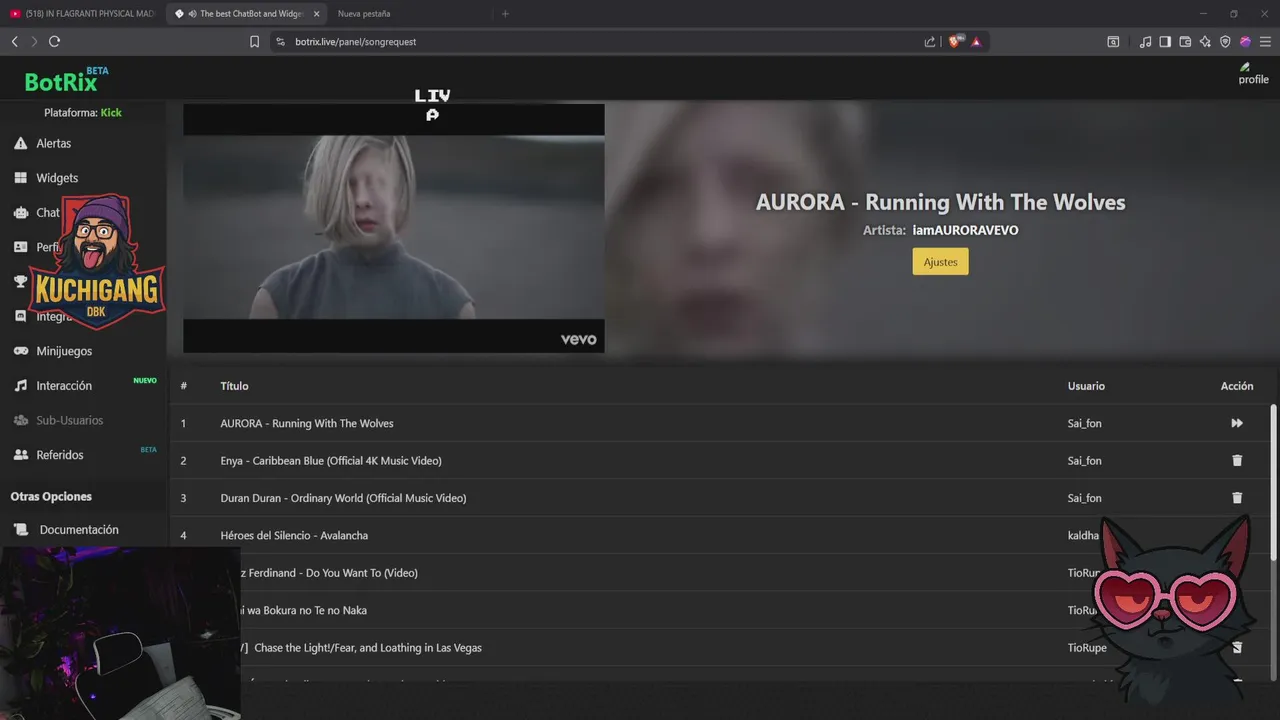
Task: Click the Título column header
Action: pyautogui.click(x=234, y=386)
